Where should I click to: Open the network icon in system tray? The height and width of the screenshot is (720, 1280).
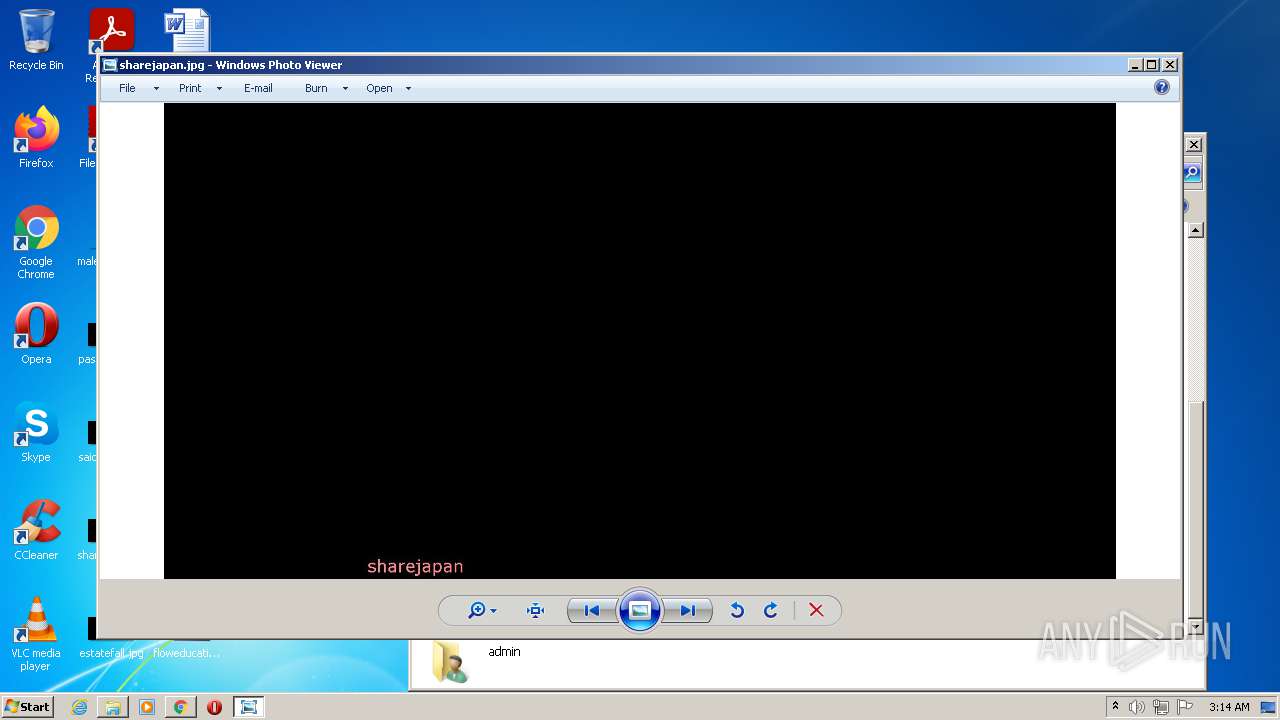point(1161,707)
